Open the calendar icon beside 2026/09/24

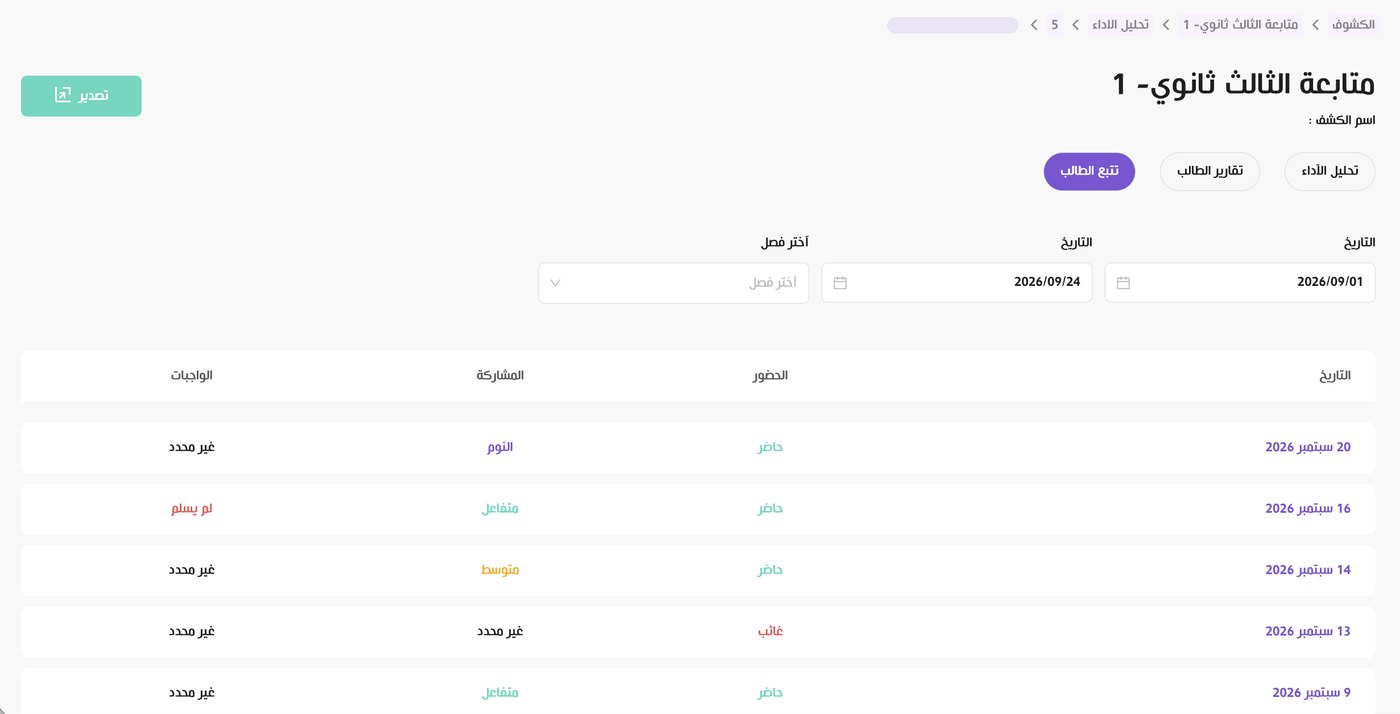click(x=840, y=283)
